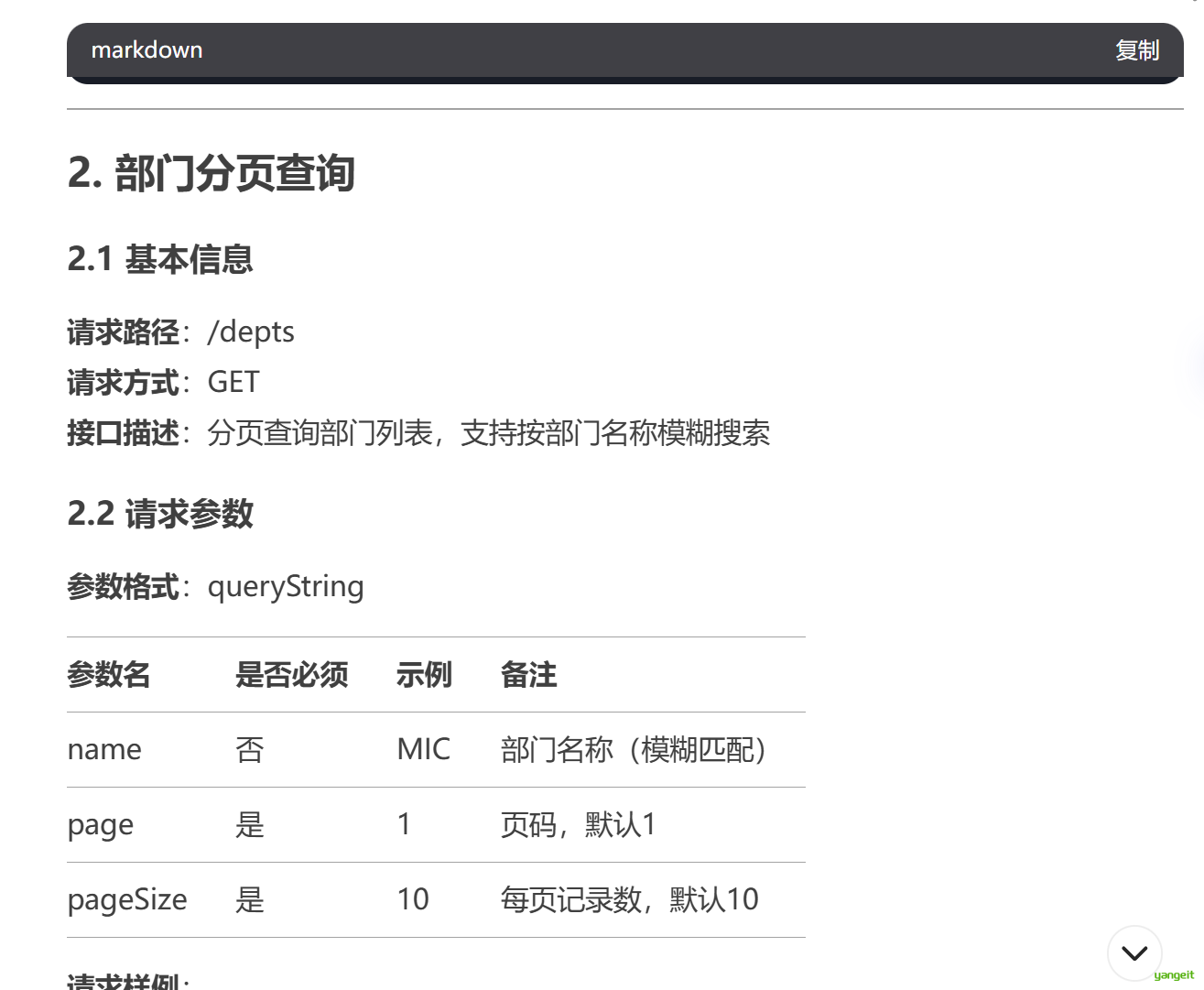Screen dimensions: 1204x990
Task: Select the request path '/depts'
Action: click(251, 332)
